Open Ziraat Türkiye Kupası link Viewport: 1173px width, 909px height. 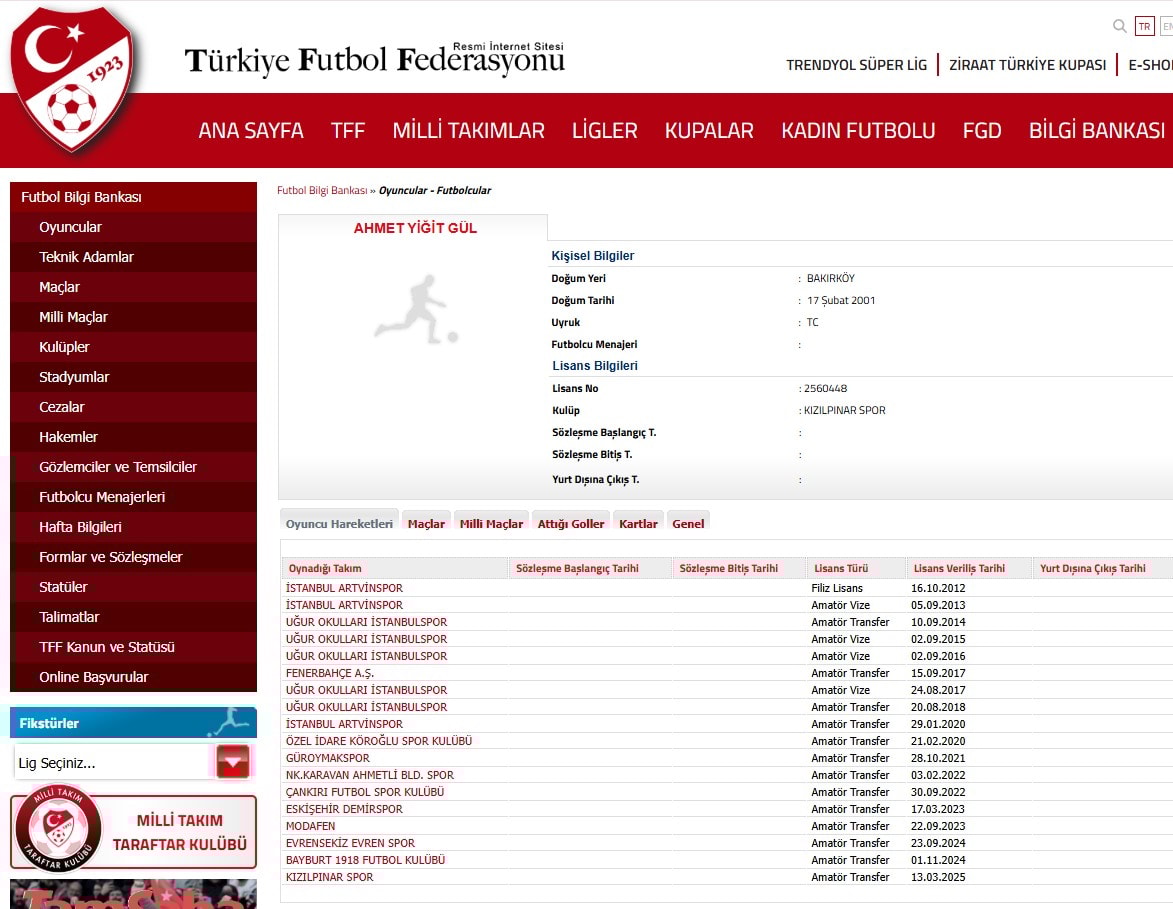pos(1027,65)
